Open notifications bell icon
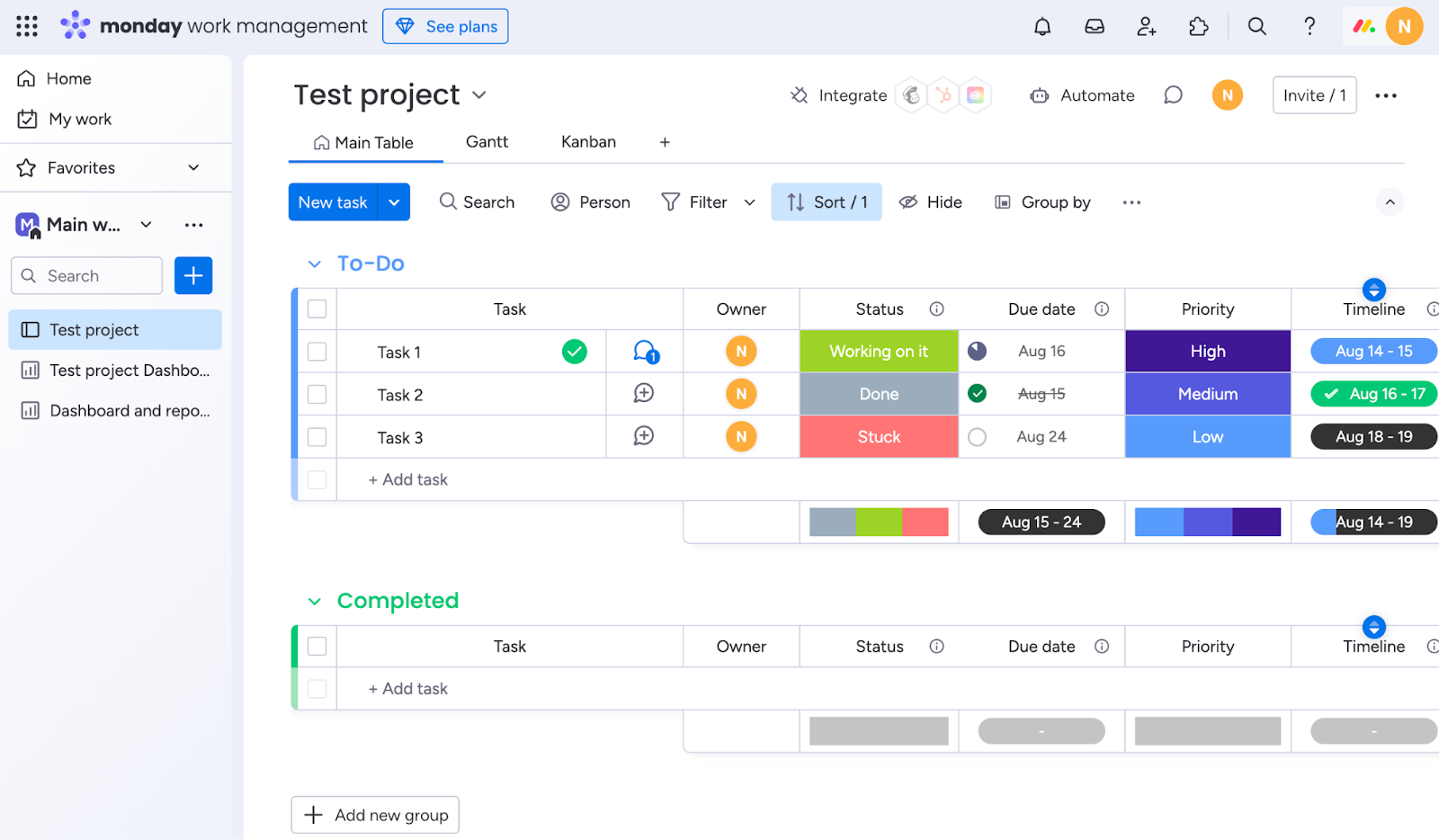The height and width of the screenshot is (840, 1439). [x=1042, y=26]
